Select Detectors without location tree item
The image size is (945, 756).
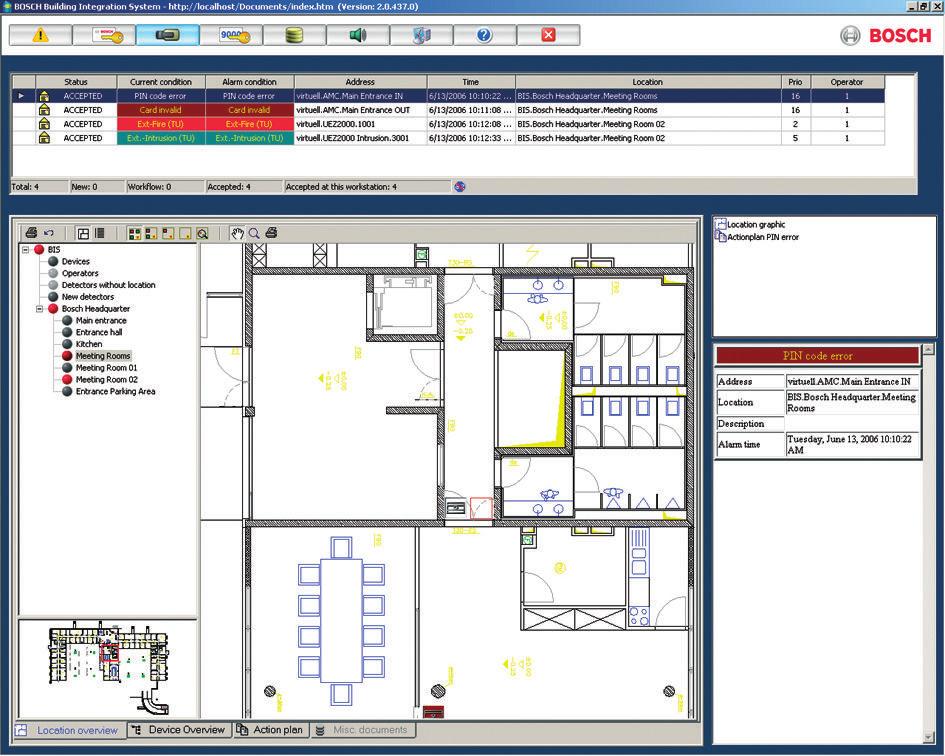(x=108, y=285)
